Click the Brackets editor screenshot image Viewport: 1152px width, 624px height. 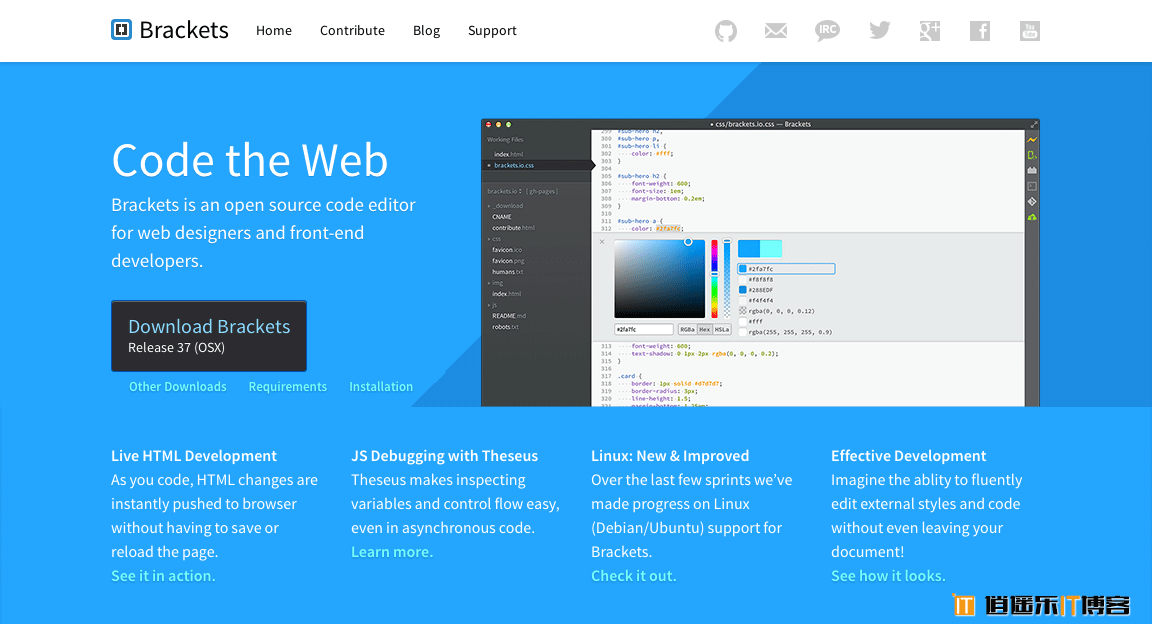pyautogui.click(x=760, y=262)
